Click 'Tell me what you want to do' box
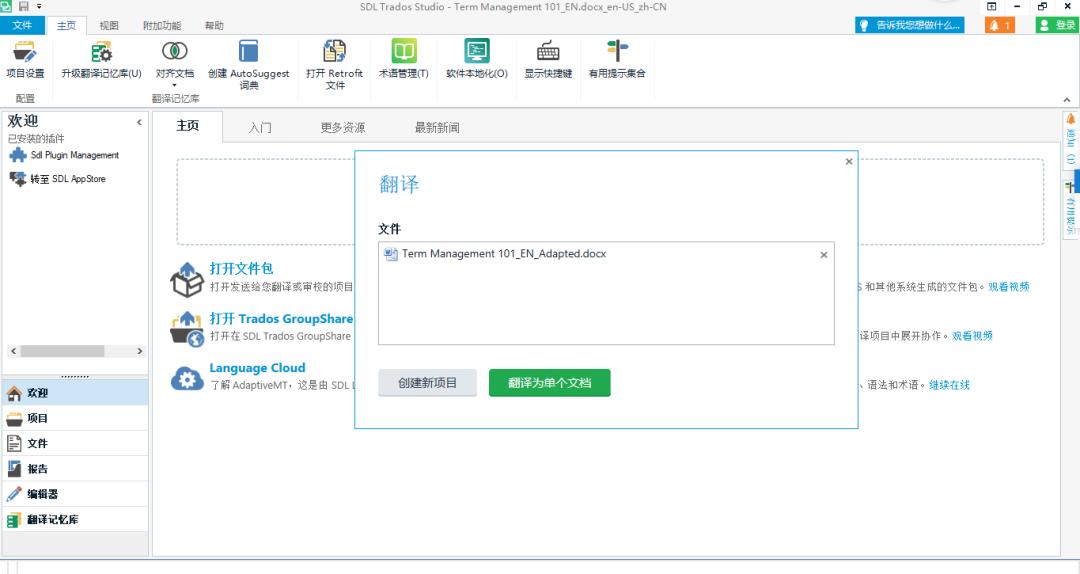 point(909,25)
